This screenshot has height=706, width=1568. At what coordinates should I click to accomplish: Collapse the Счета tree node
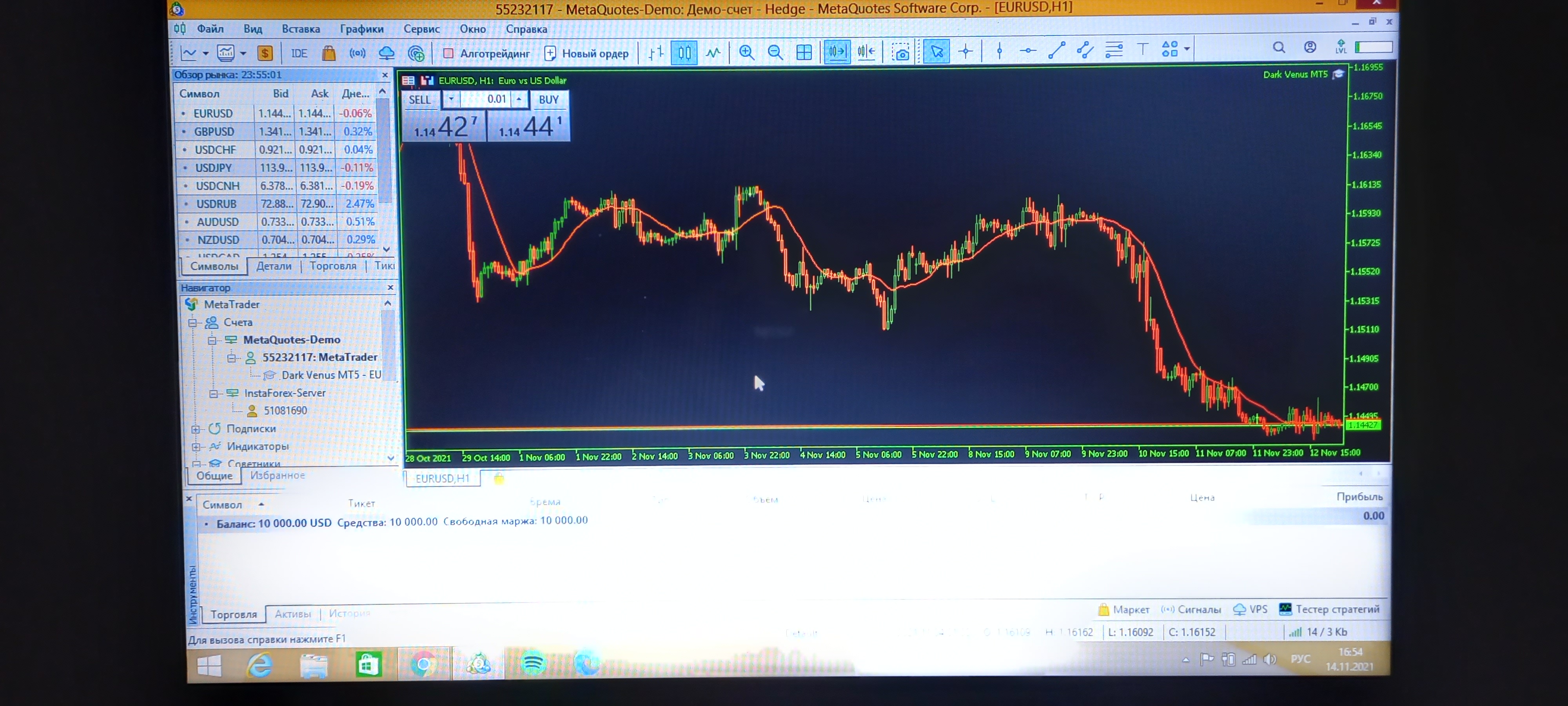[192, 323]
